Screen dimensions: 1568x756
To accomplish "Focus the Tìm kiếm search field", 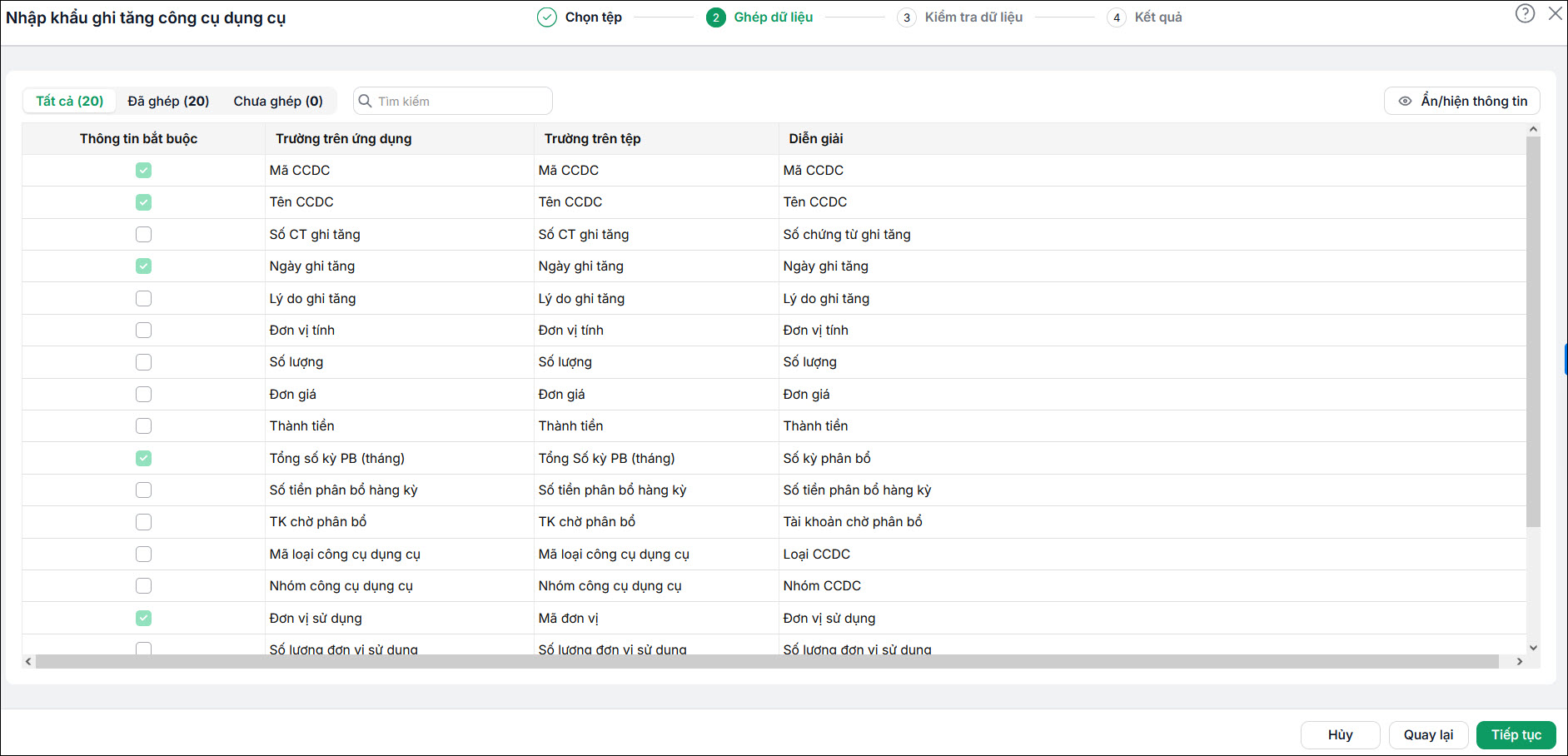I will pos(453,101).
